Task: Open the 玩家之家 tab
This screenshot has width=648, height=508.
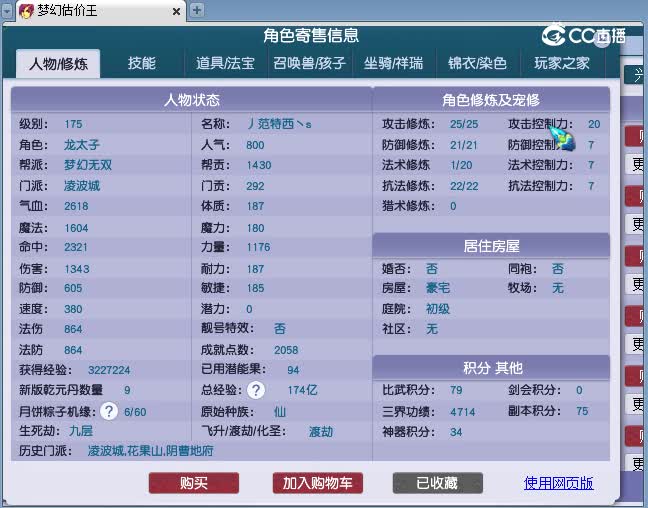Action: (562, 63)
